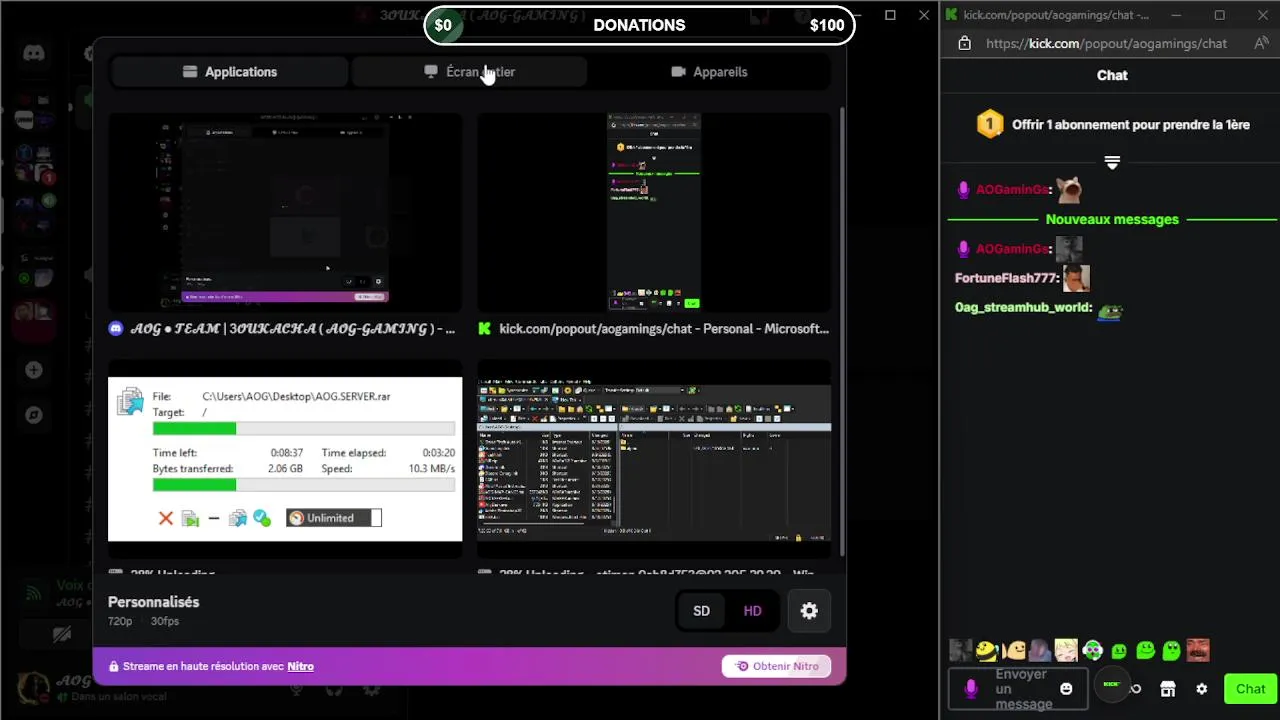
Task: Click the read aloud icon in address bar
Action: 1262,43
